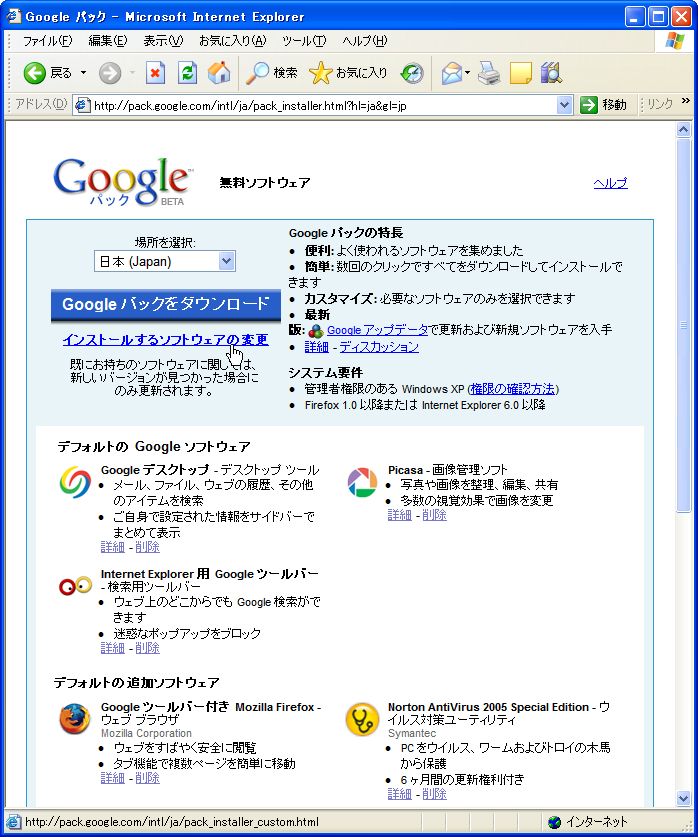Click the Mozilla Corporation vendor label

click(x=146, y=733)
